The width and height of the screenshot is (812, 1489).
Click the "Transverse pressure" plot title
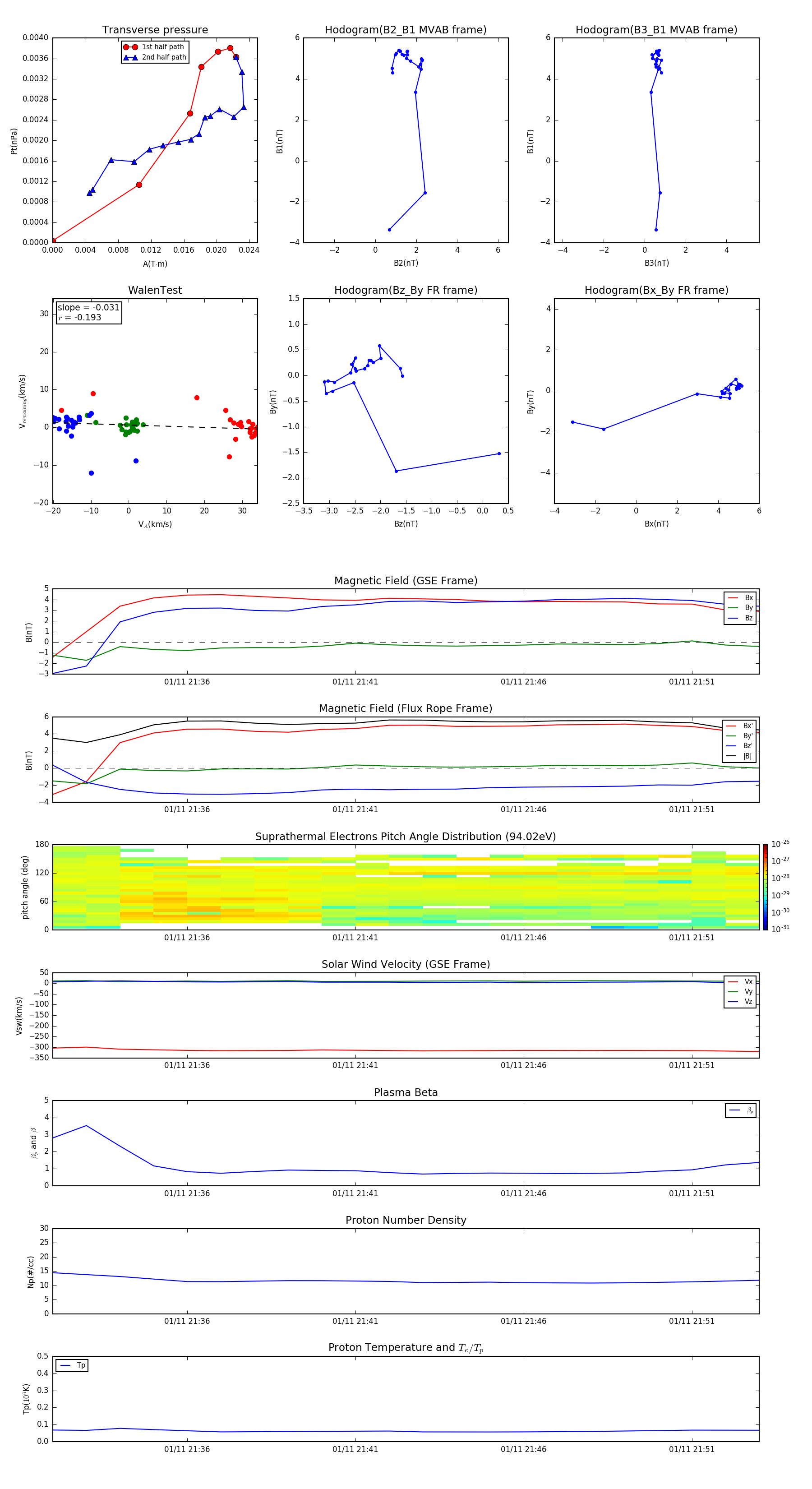(x=155, y=30)
